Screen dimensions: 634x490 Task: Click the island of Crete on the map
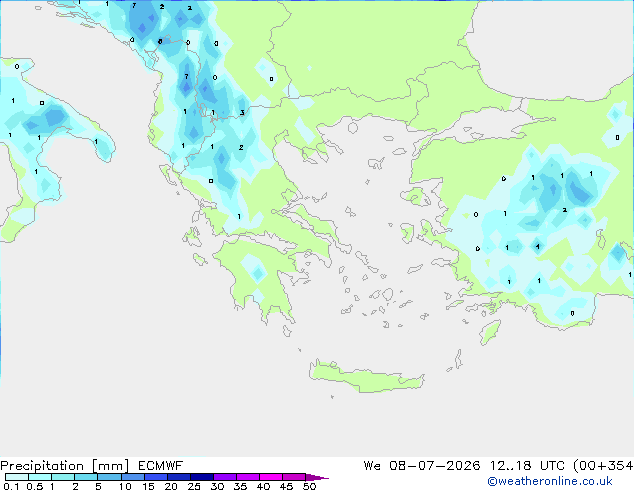point(366,377)
